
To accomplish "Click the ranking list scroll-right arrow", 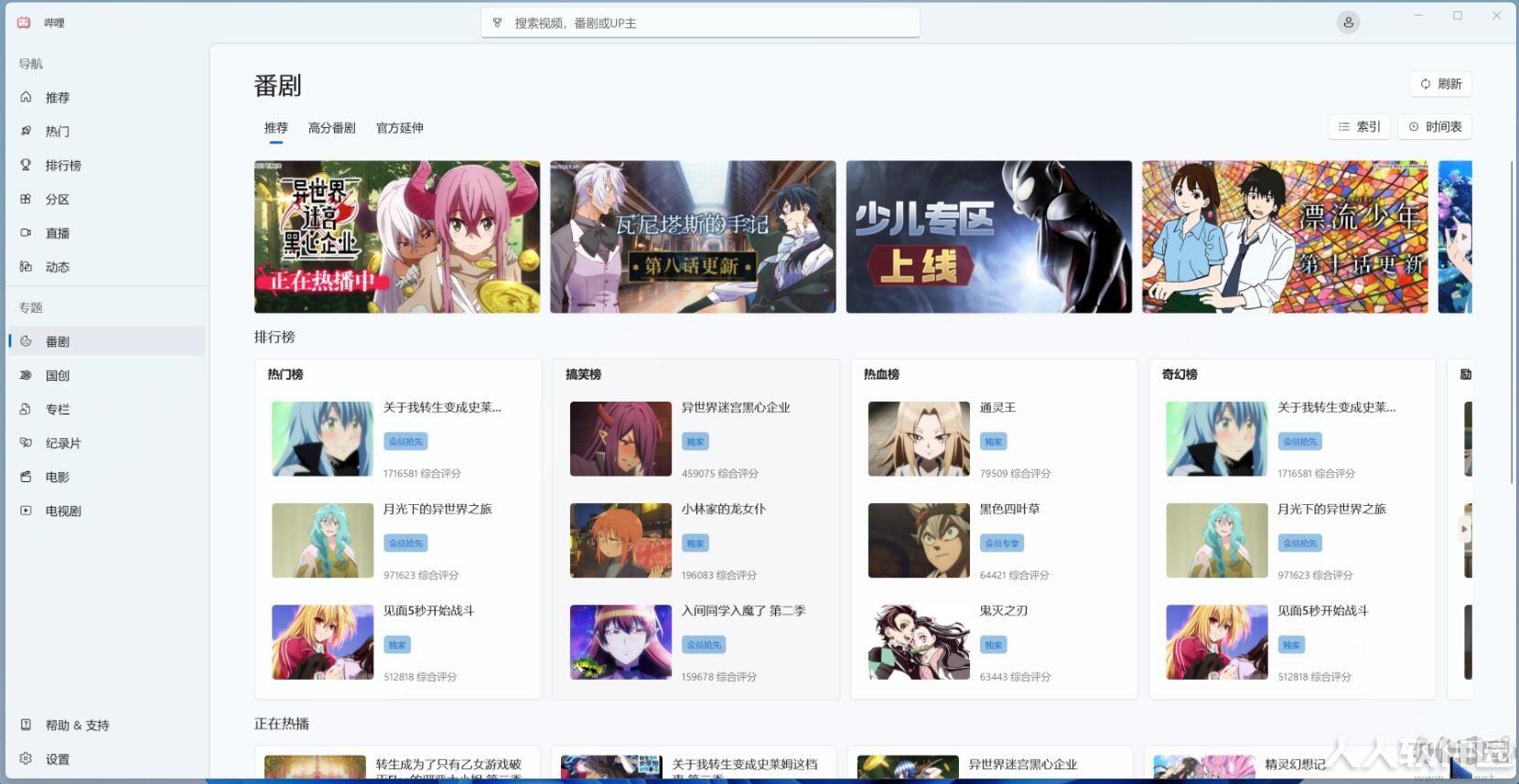I will point(1463,529).
